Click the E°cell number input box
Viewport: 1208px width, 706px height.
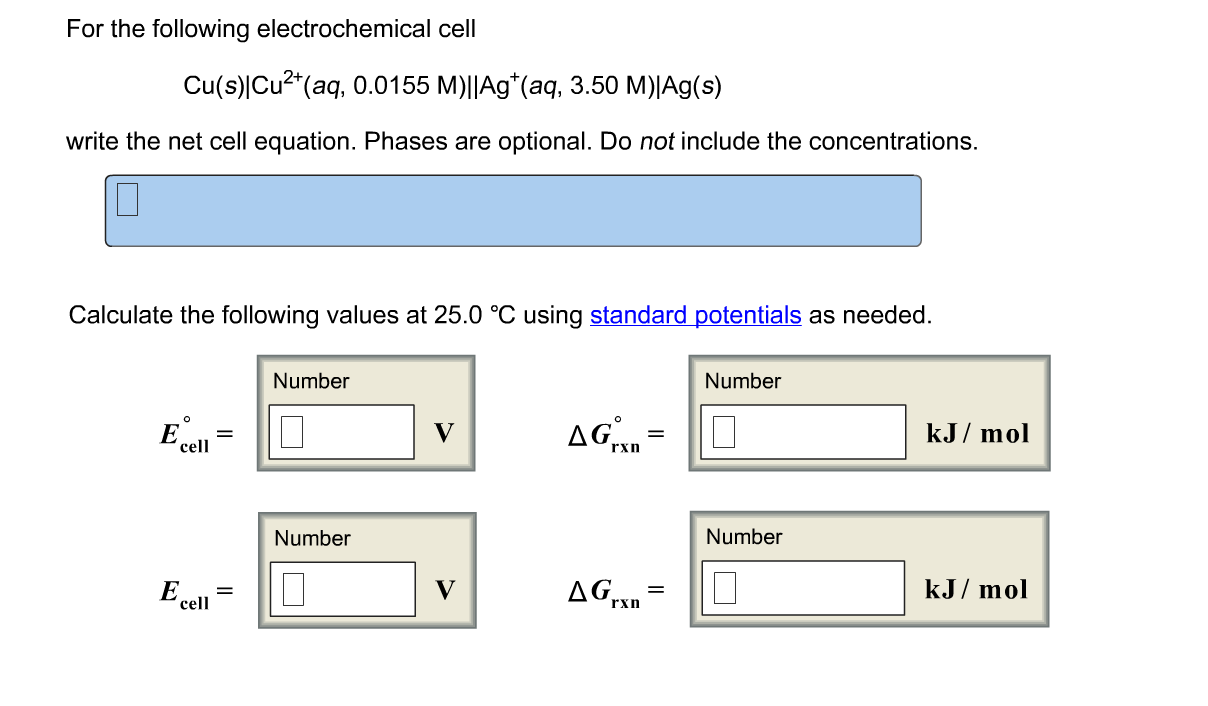pos(342,431)
